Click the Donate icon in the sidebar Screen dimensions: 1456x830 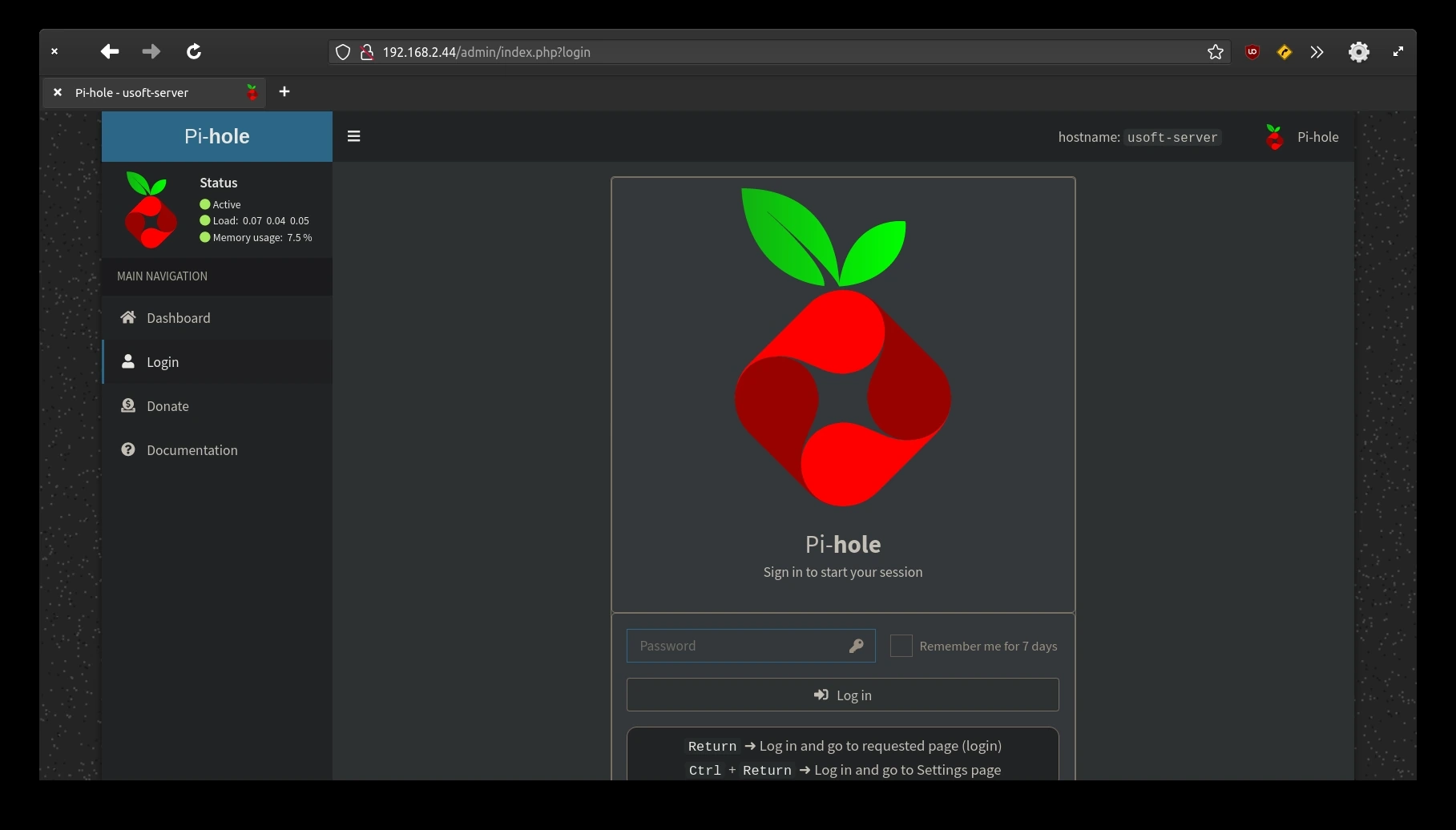pyautogui.click(x=128, y=405)
